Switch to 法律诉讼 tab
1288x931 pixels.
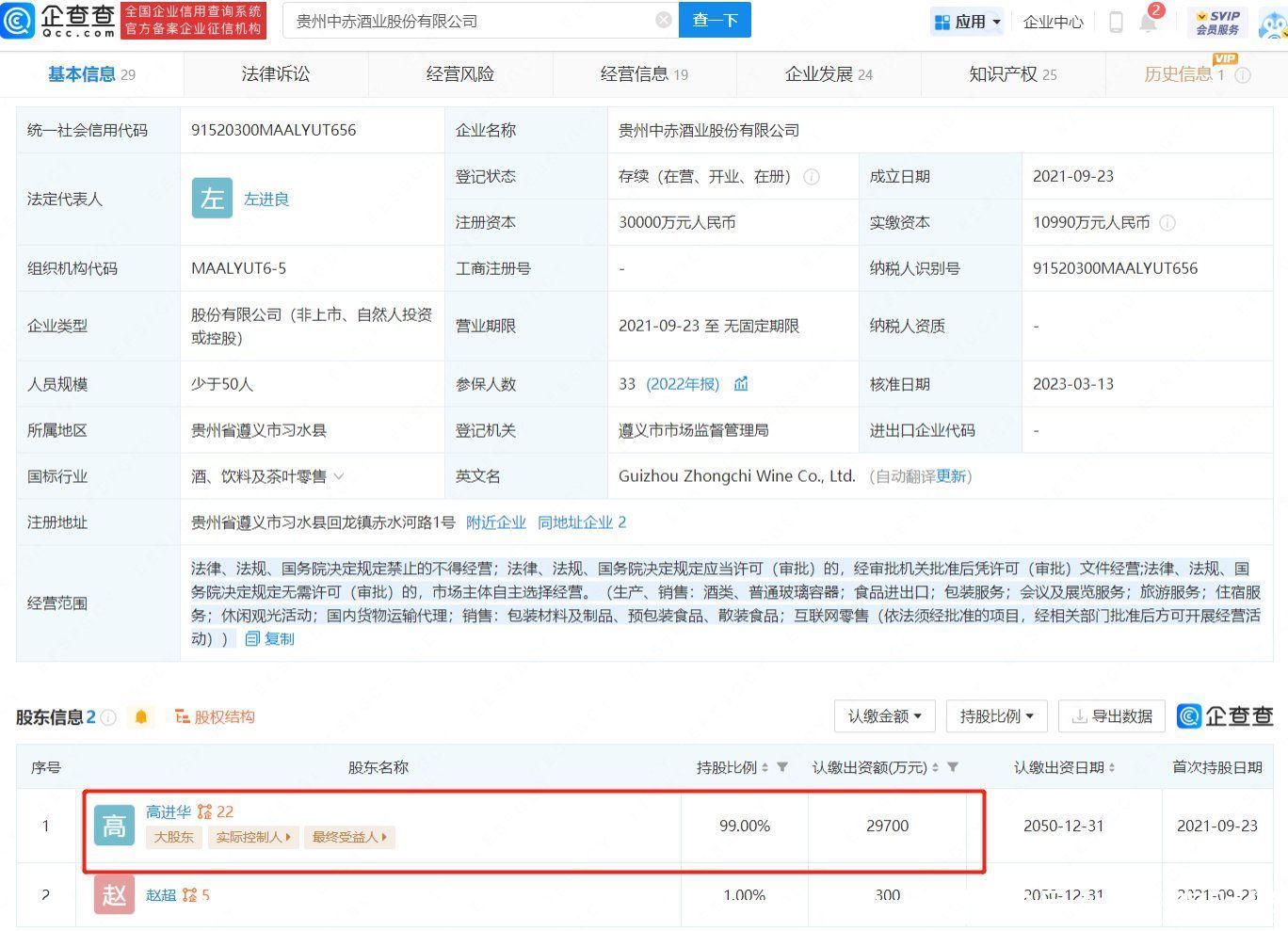pyautogui.click(x=276, y=74)
